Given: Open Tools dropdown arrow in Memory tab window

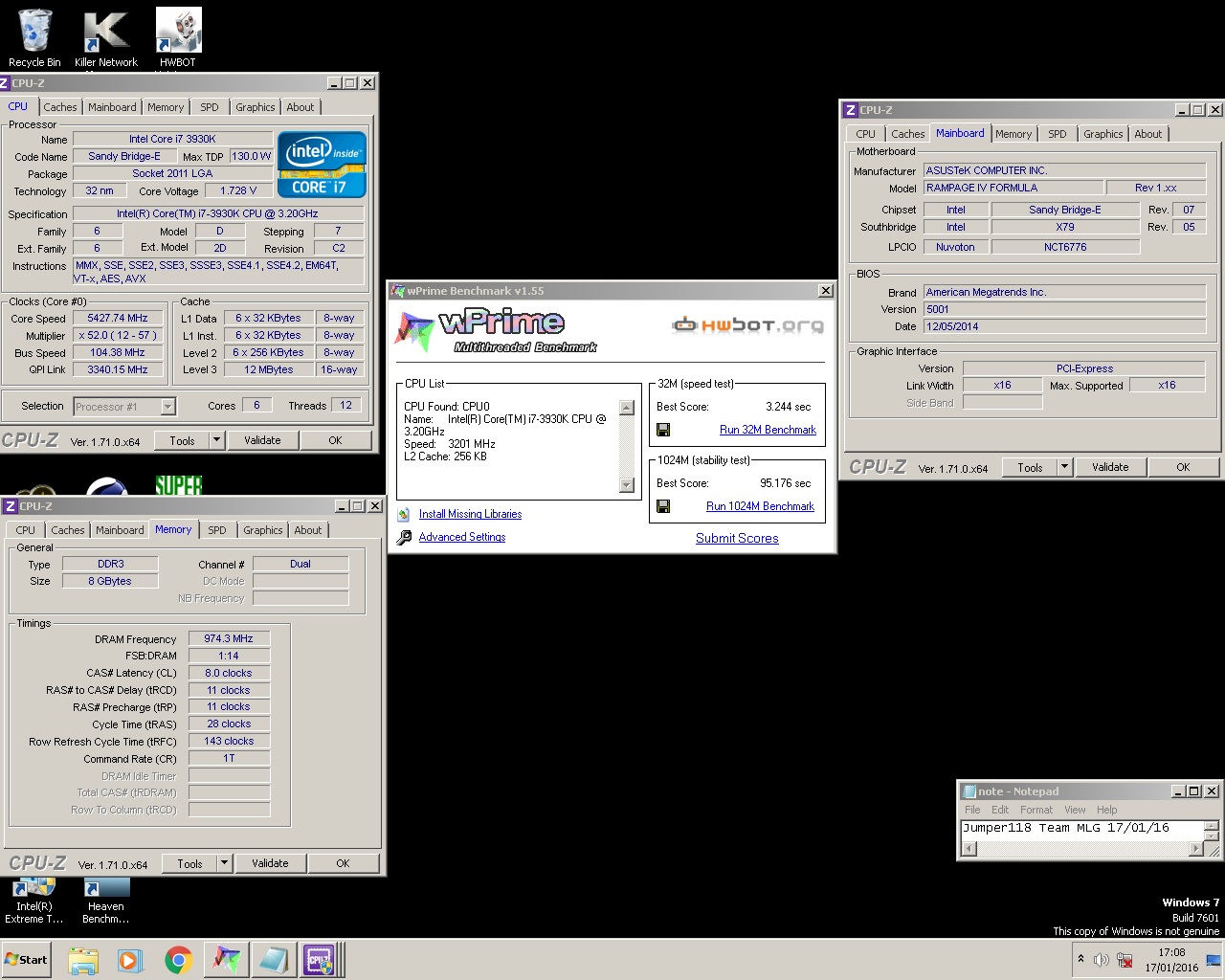Looking at the screenshot, I should click(x=224, y=863).
